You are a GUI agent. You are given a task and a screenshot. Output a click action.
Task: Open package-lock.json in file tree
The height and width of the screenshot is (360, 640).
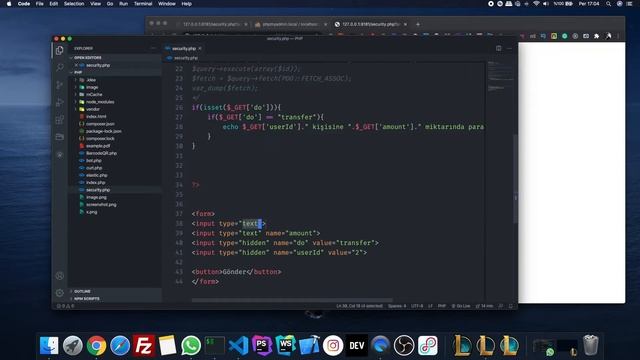(104, 131)
